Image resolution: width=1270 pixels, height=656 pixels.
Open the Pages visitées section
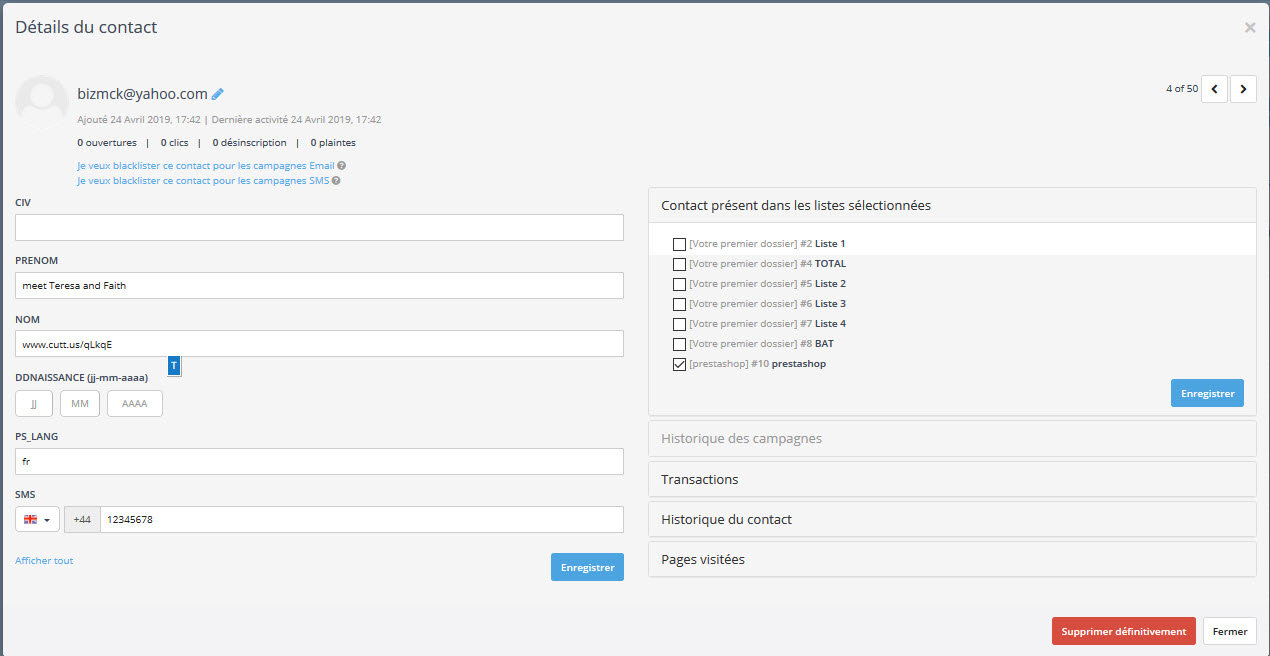[x=952, y=559]
